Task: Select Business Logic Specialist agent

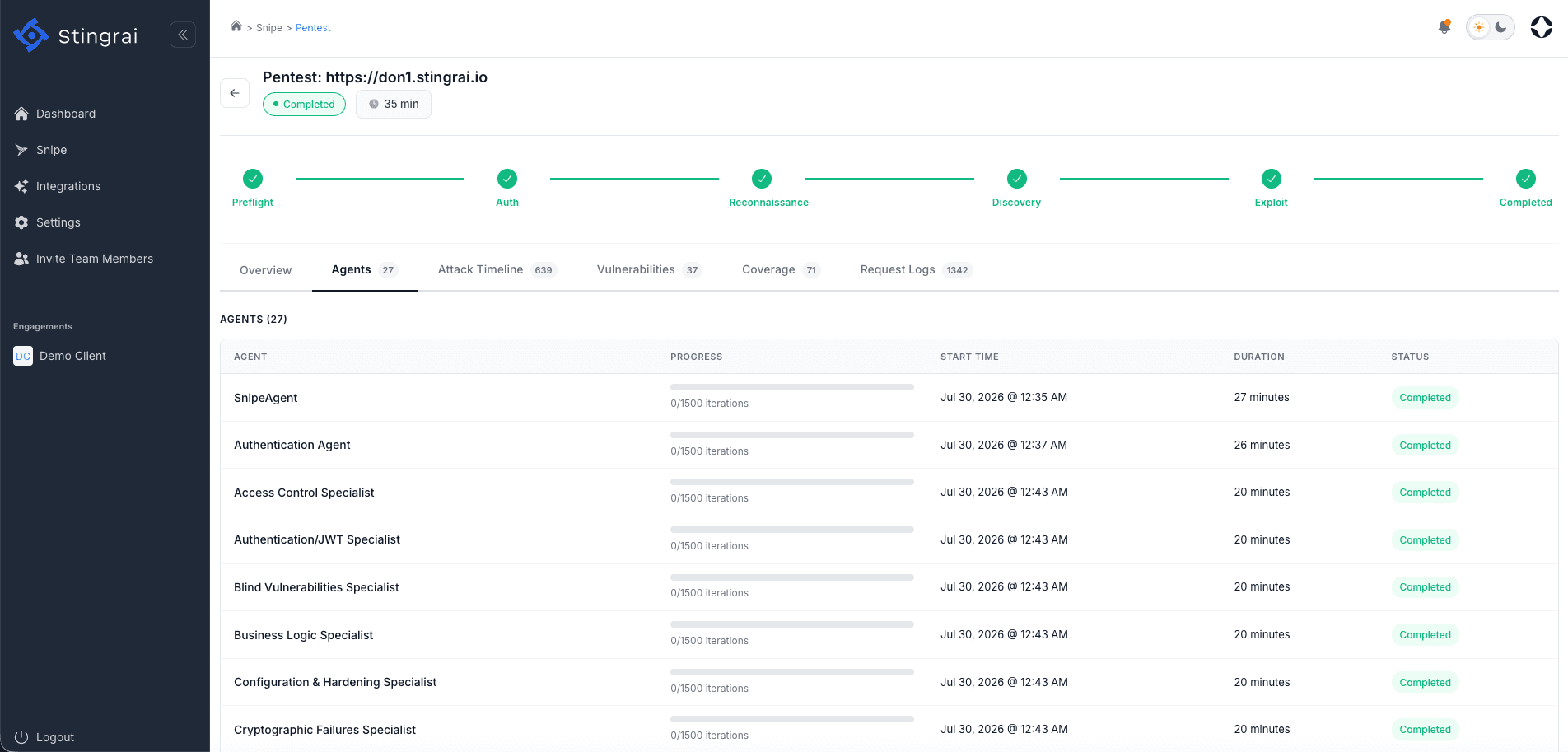Action: click(303, 635)
